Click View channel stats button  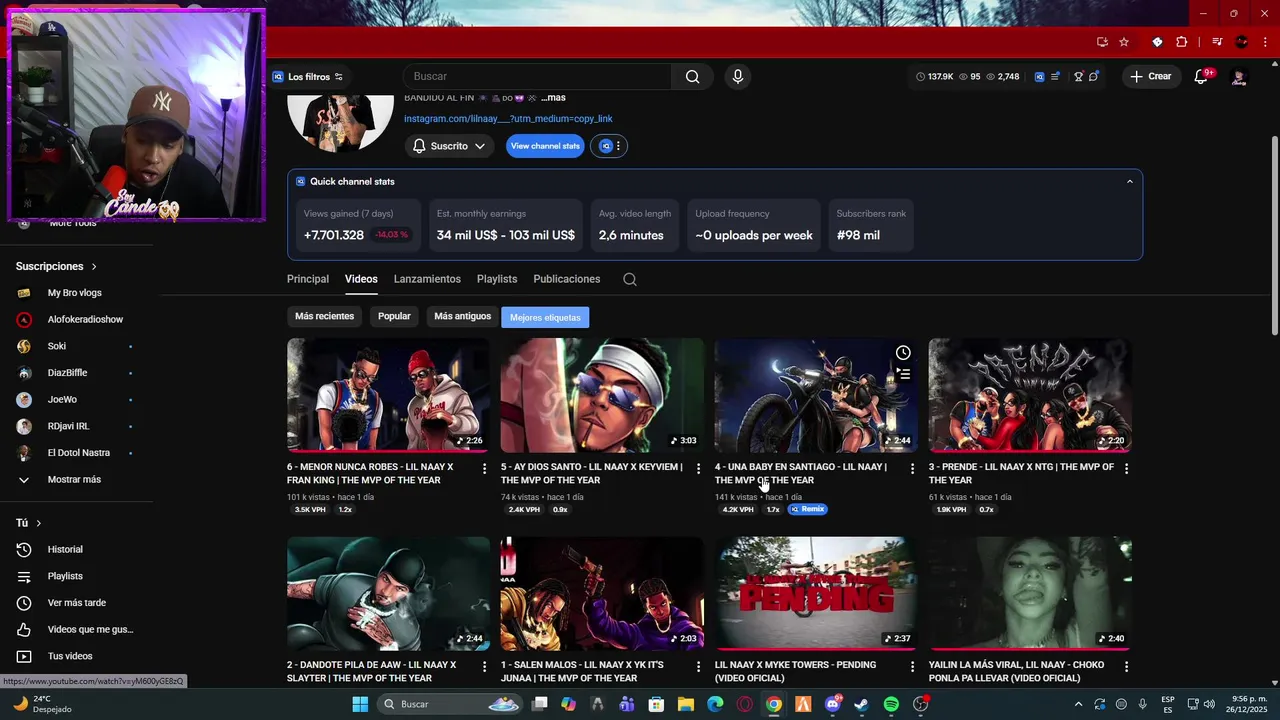coord(545,146)
